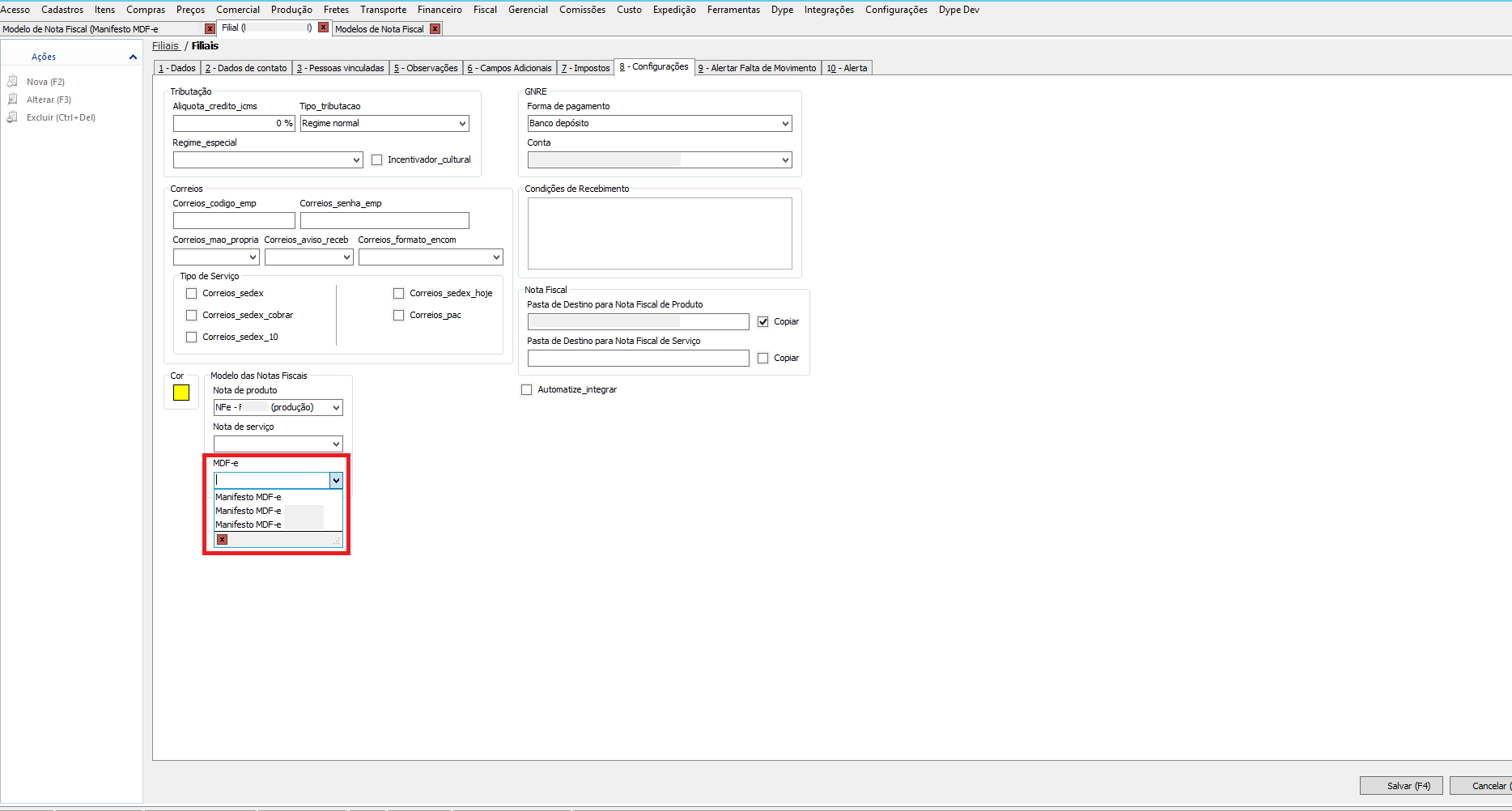1512x811 pixels.
Task: Click inside the Condições de Recebimento box
Action: coord(660,234)
